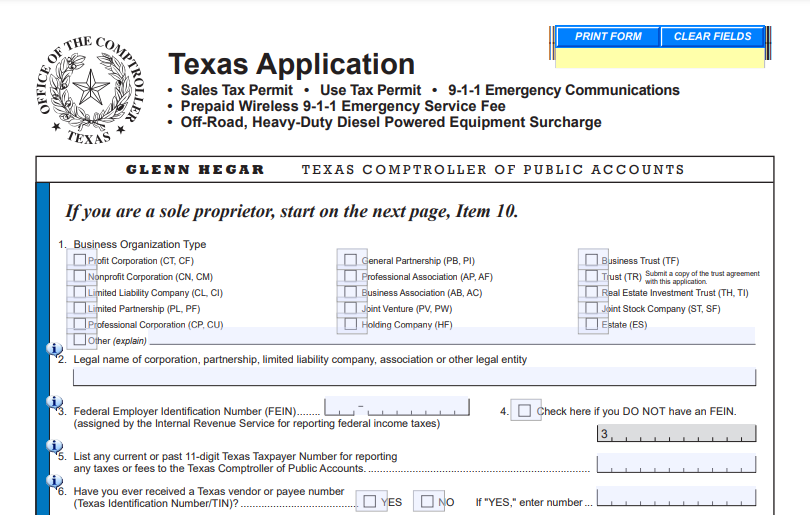Click the 'GLENN HEGAR' name text
The height and width of the screenshot is (515, 810).
pos(195,169)
